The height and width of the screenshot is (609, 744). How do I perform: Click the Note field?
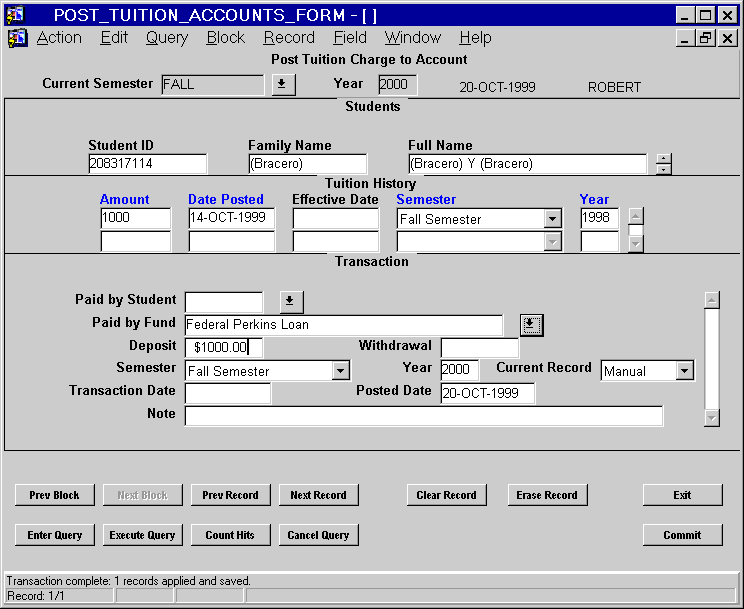click(424, 416)
